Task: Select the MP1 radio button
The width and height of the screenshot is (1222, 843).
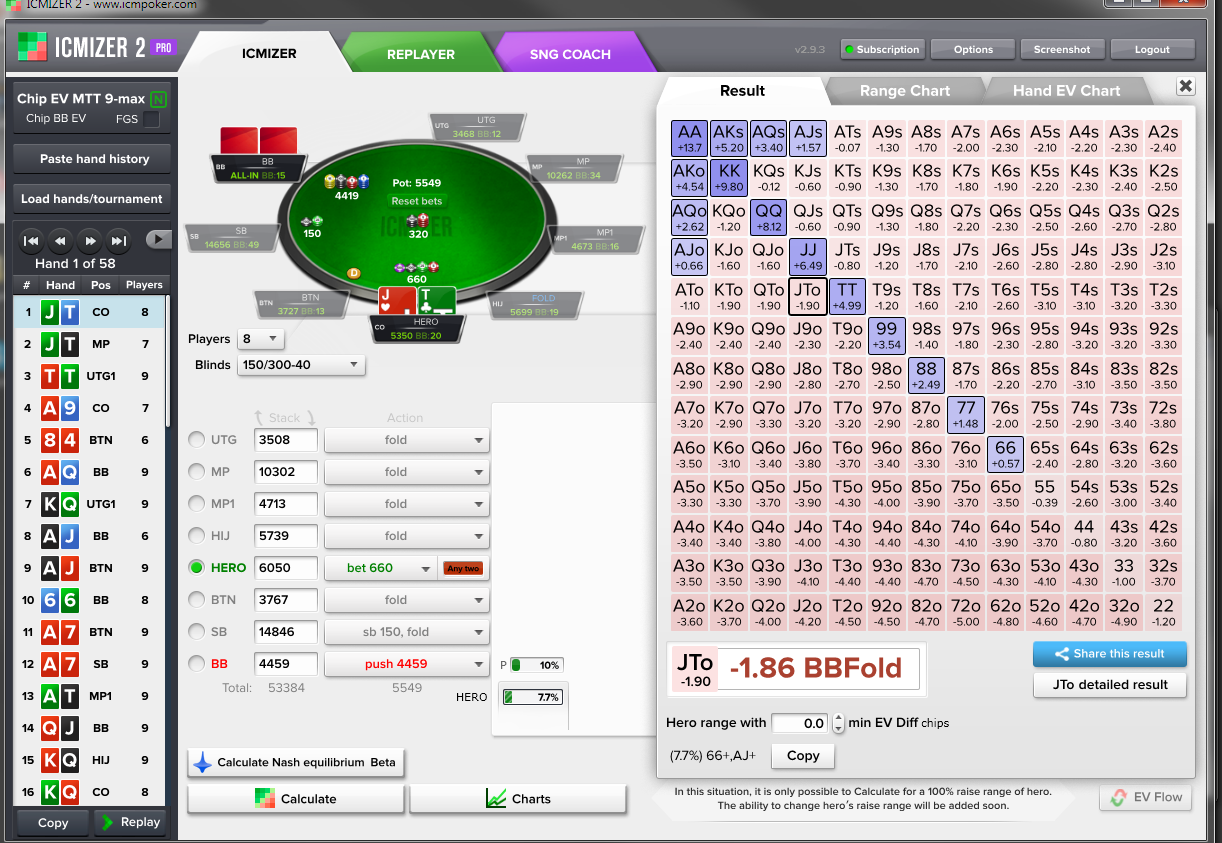Action: pyautogui.click(x=197, y=504)
